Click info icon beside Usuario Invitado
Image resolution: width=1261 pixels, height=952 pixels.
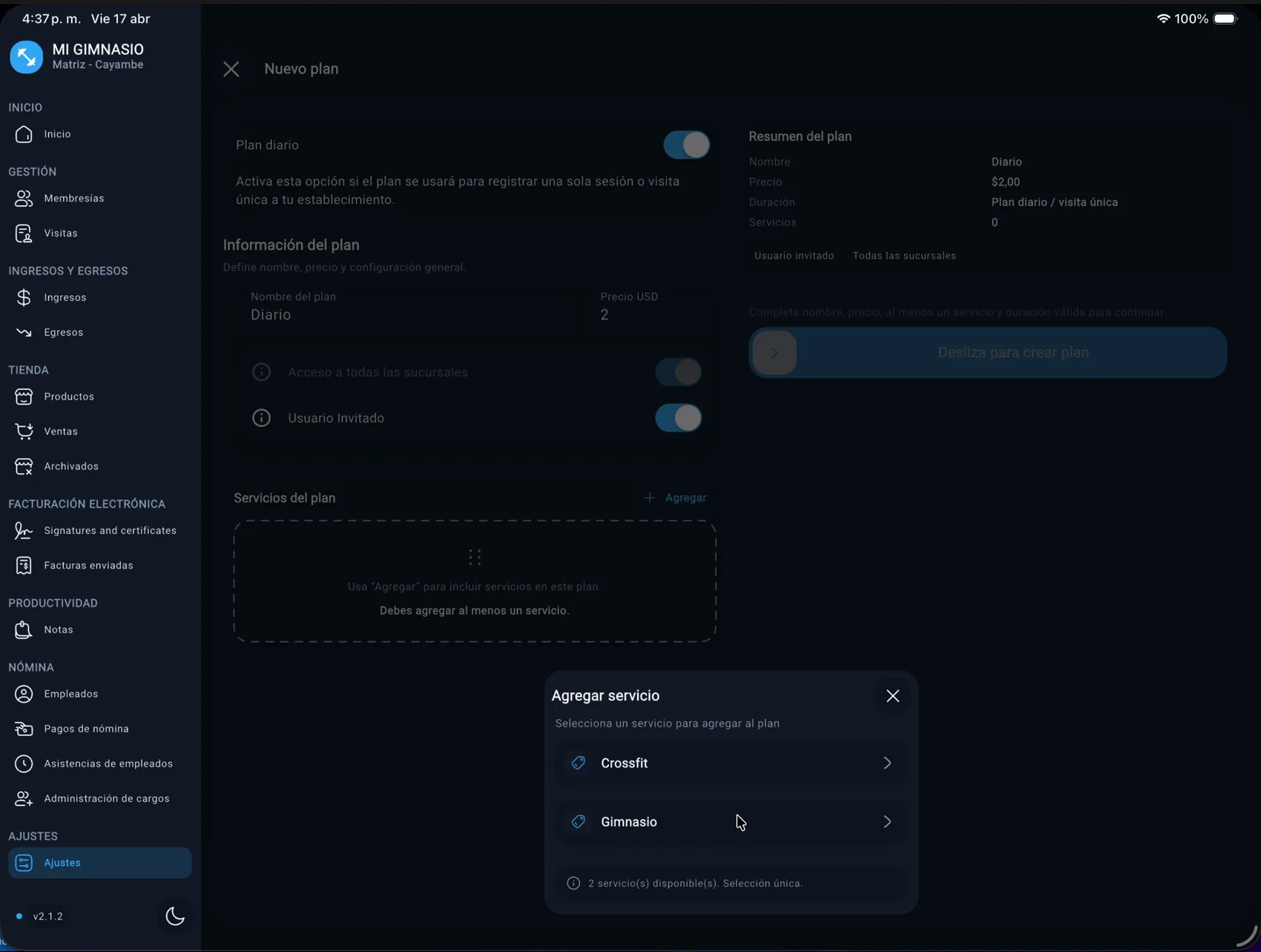(x=261, y=418)
